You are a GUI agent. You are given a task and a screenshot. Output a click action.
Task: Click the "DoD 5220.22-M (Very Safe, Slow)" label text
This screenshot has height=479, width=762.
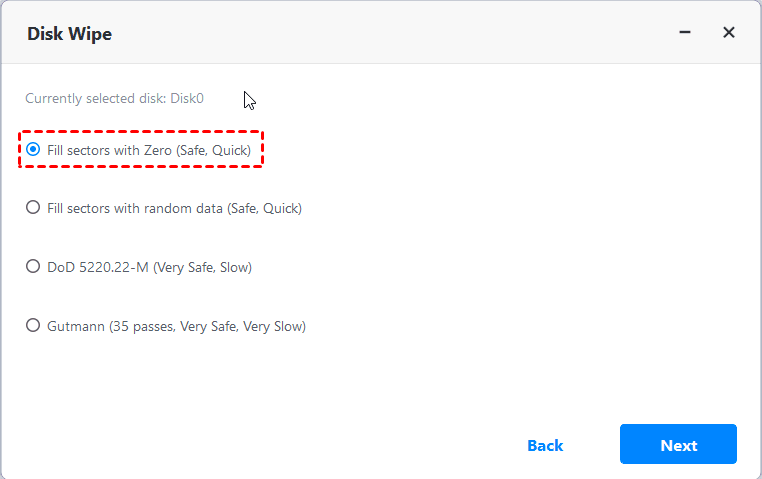(x=149, y=267)
